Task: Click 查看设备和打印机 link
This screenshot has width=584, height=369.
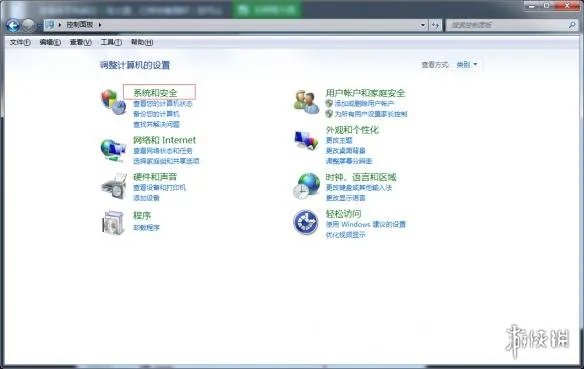Action: pos(159,187)
